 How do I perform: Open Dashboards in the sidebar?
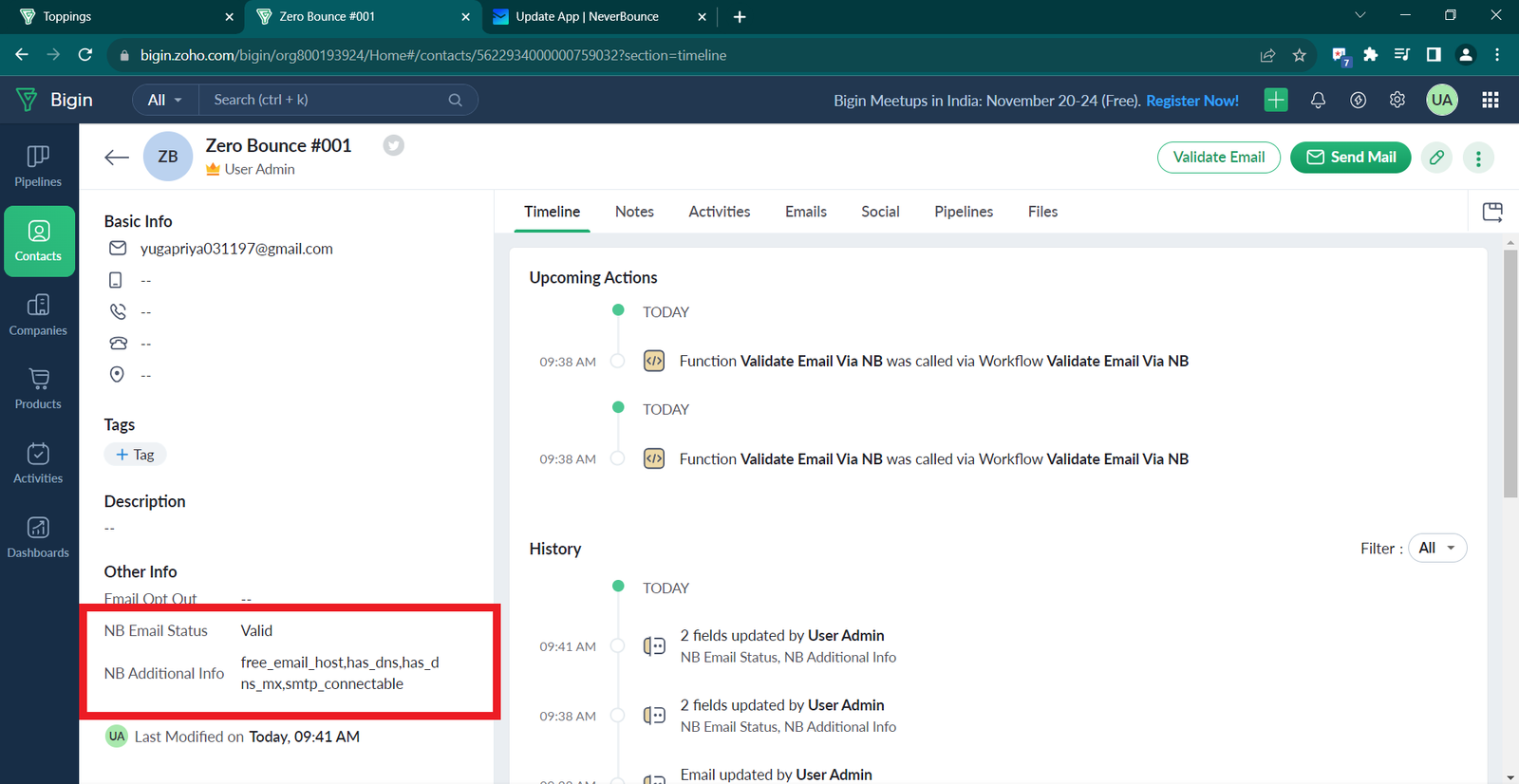[38, 537]
